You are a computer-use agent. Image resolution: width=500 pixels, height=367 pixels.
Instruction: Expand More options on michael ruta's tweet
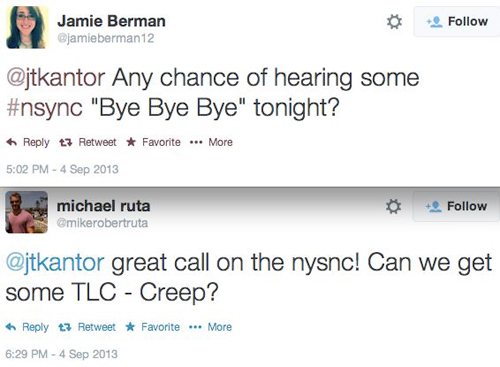click(210, 327)
